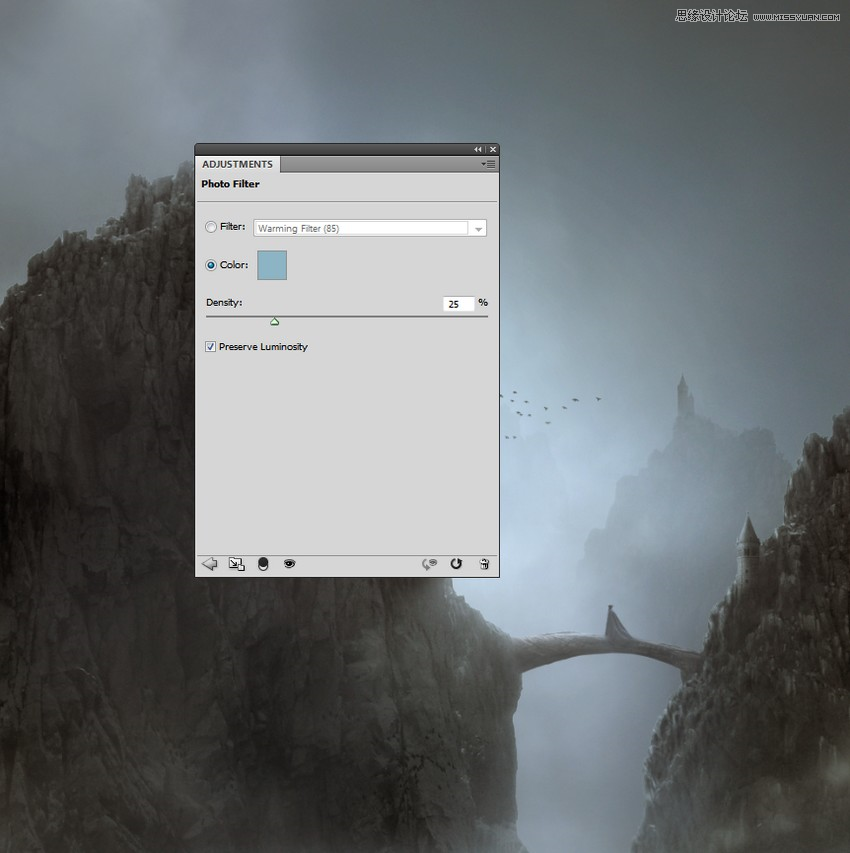Click the Density percentage input field
The width and height of the screenshot is (850, 853).
click(x=458, y=304)
